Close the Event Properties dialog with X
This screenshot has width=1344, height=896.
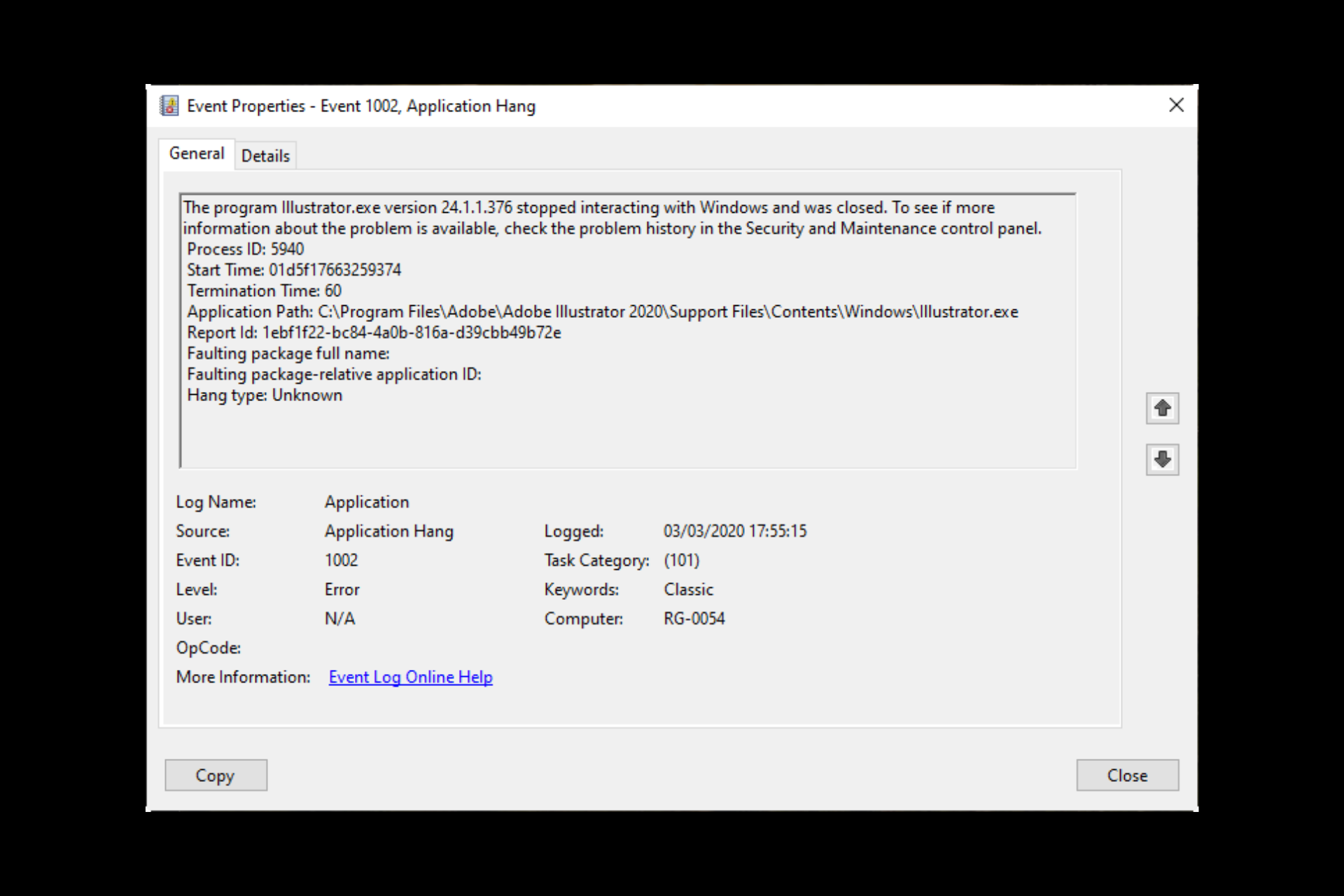tap(1176, 105)
